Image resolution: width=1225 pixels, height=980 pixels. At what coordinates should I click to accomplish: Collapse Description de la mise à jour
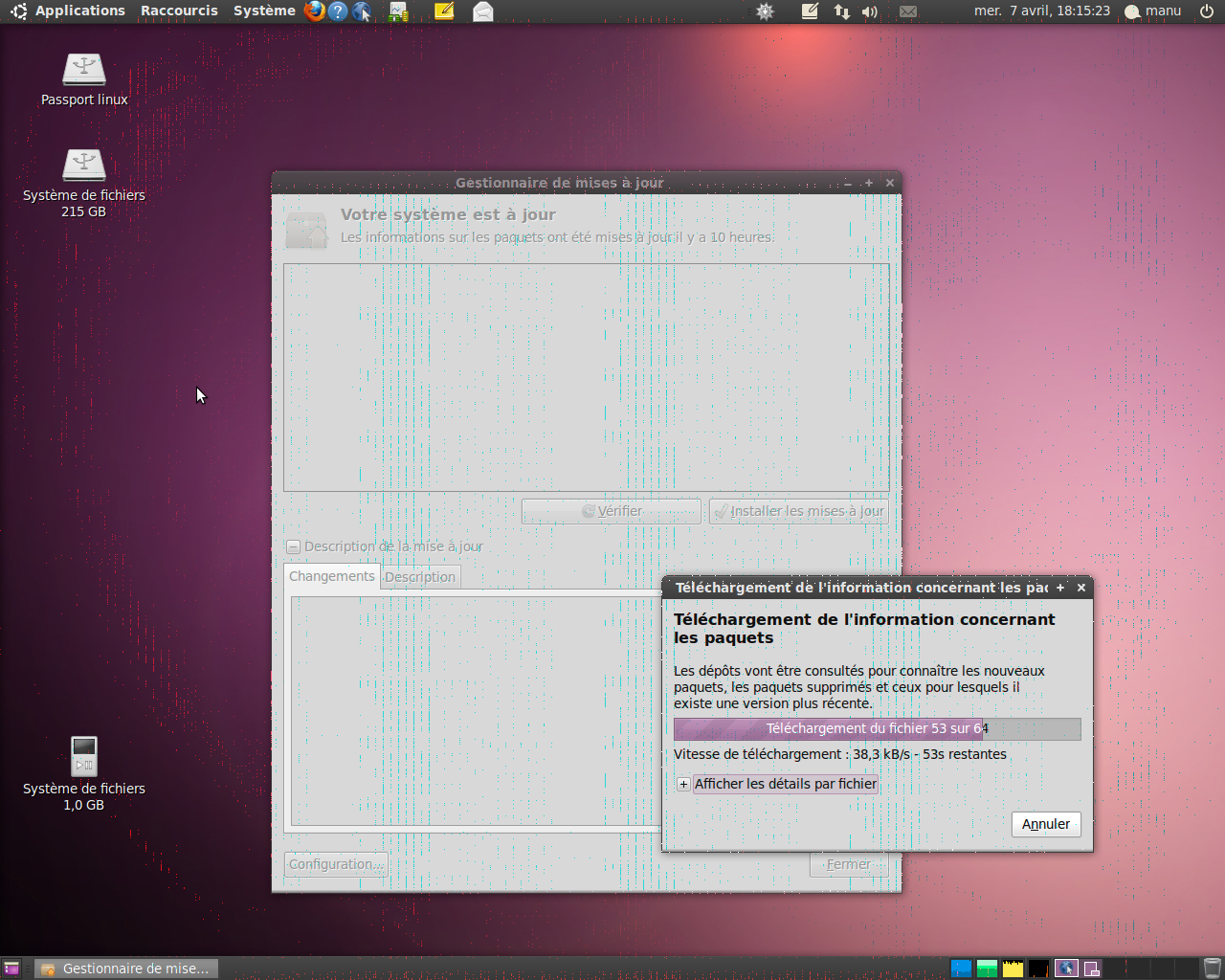coord(294,547)
